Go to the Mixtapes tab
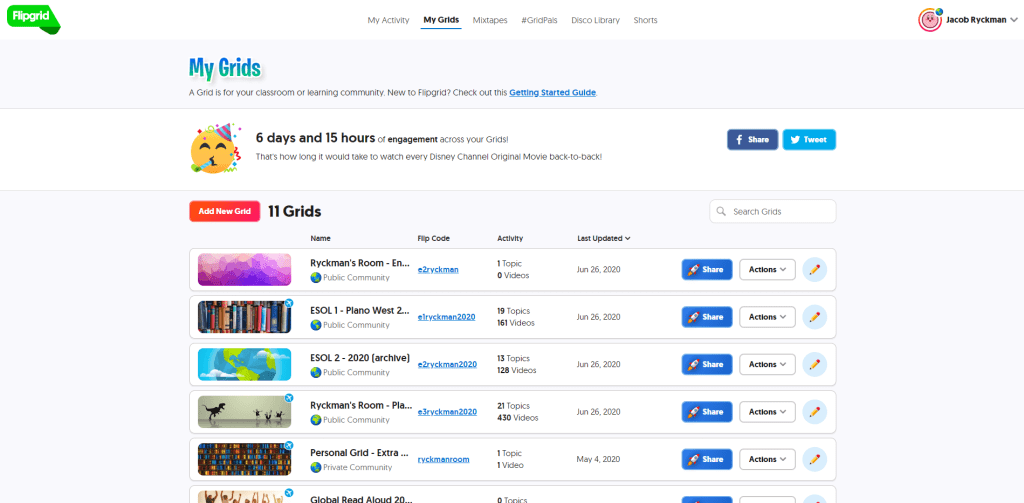The width and height of the screenshot is (1024, 503). click(490, 20)
